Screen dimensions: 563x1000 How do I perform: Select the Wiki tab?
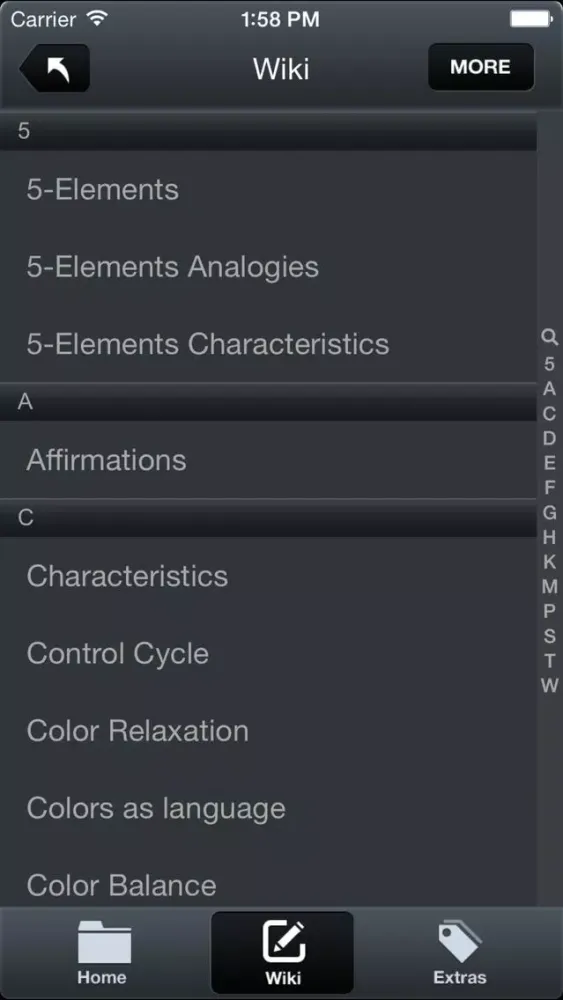click(x=282, y=953)
